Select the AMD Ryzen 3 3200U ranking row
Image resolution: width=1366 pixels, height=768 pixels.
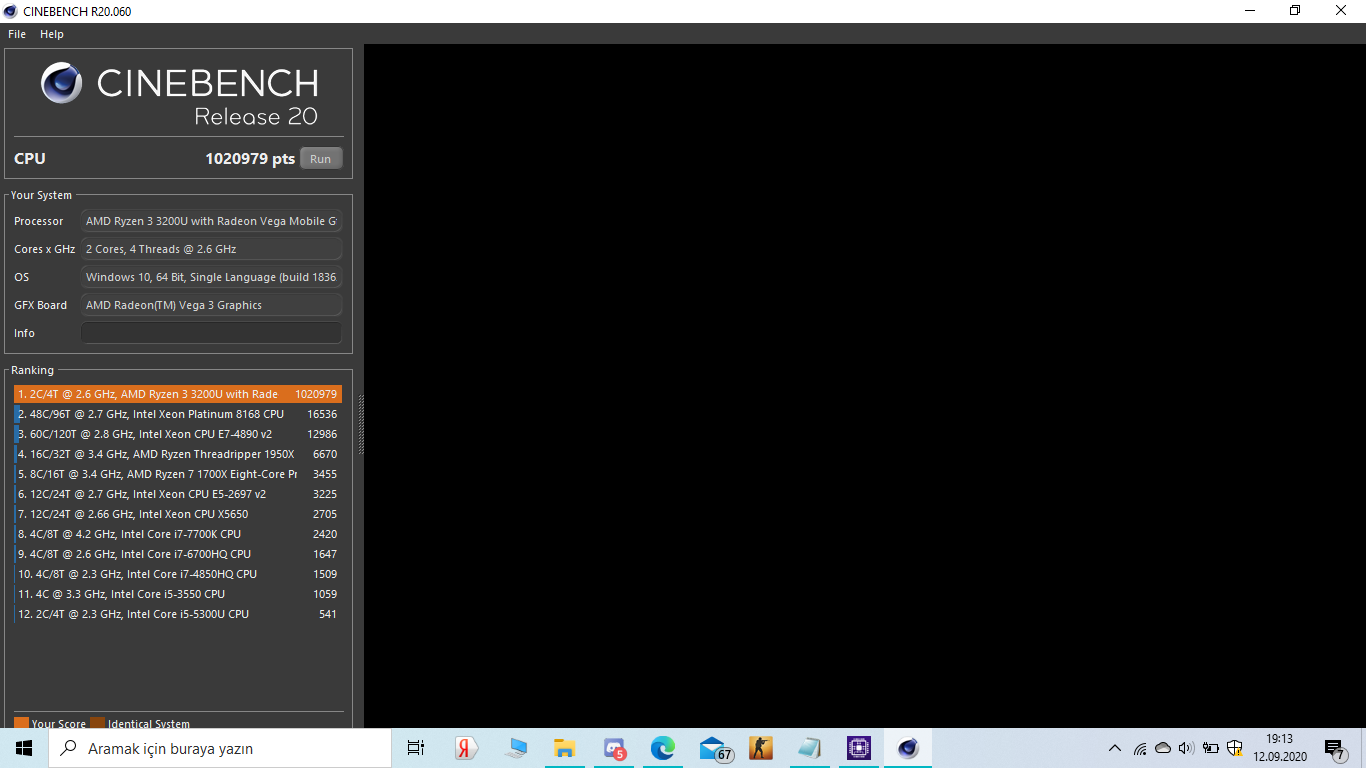click(x=178, y=394)
